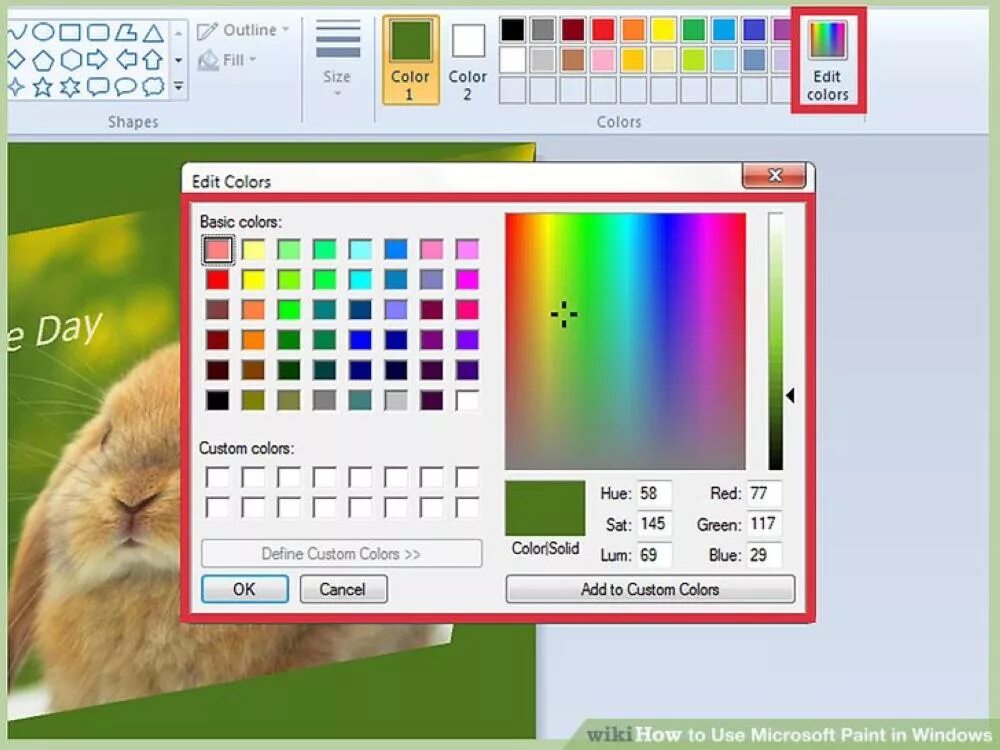This screenshot has width=1000, height=750.
Task: Choose the Triangle shape
Action: click(x=153, y=32)
